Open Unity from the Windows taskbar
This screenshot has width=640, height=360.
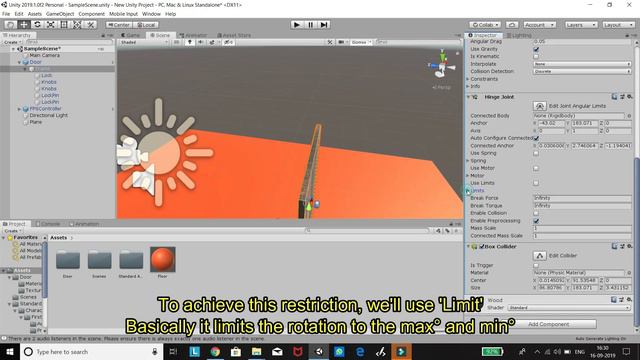(x=318, y=351)
